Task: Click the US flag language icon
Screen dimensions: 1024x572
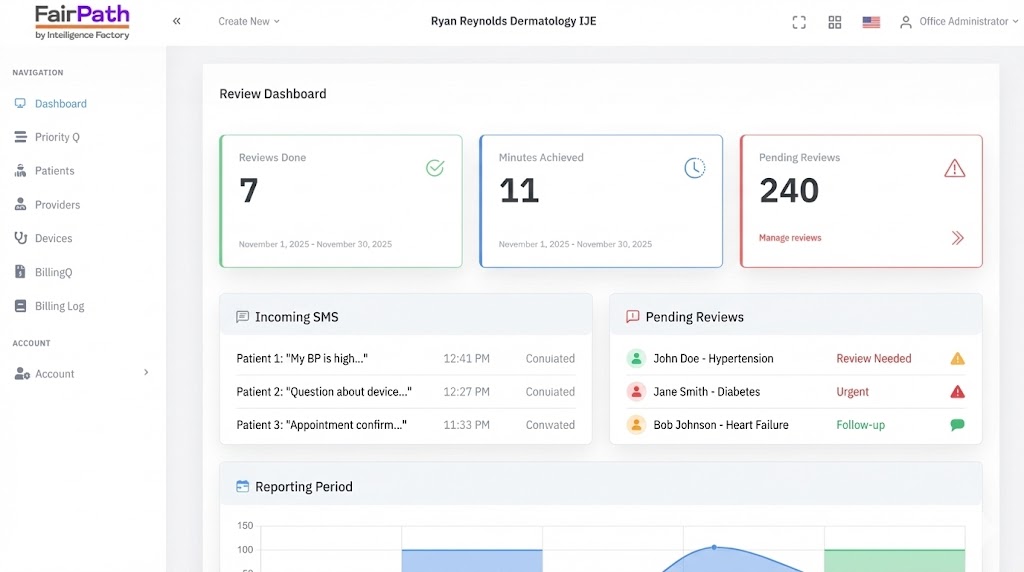Action: coord(871,22)
